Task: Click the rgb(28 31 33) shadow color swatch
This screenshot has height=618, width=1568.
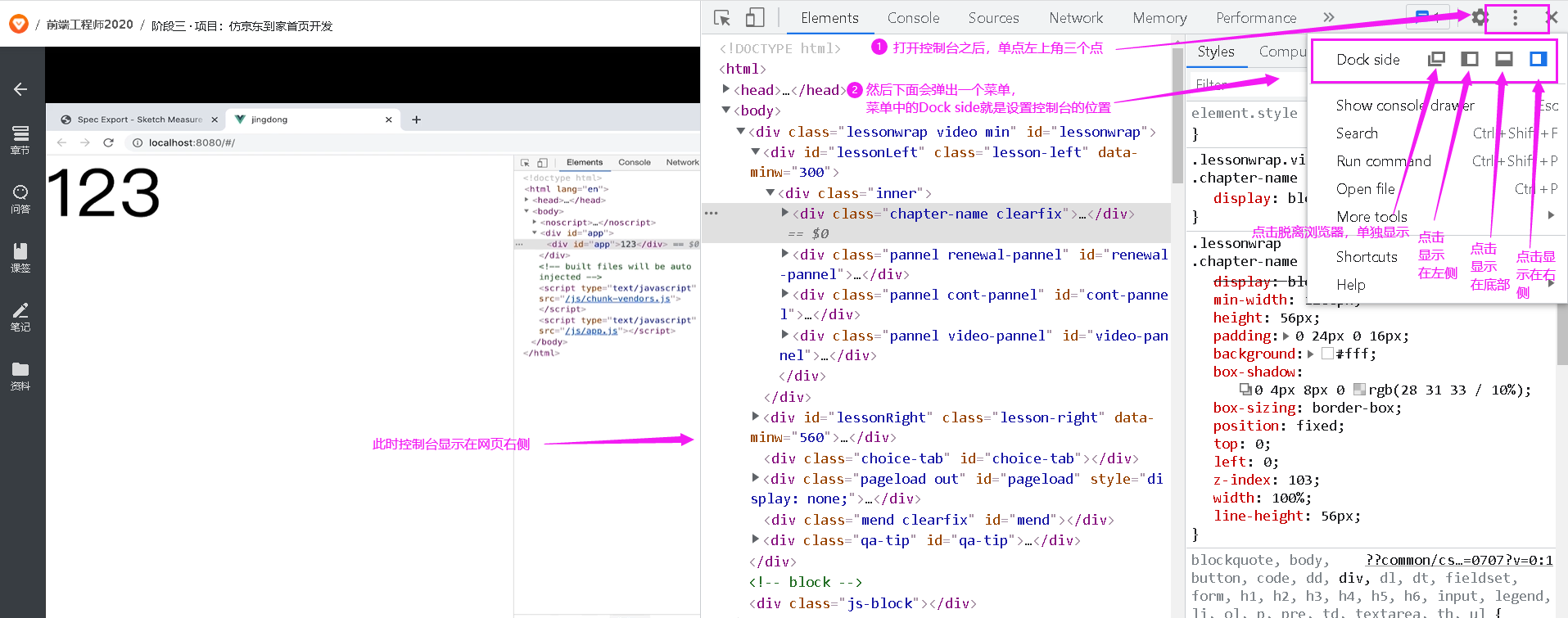Action: click(1359, 390)
